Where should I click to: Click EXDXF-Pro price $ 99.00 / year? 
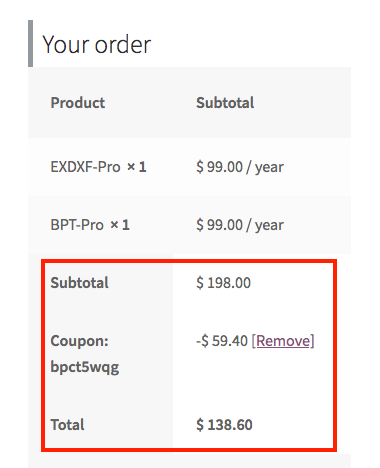tap(240, 167)
